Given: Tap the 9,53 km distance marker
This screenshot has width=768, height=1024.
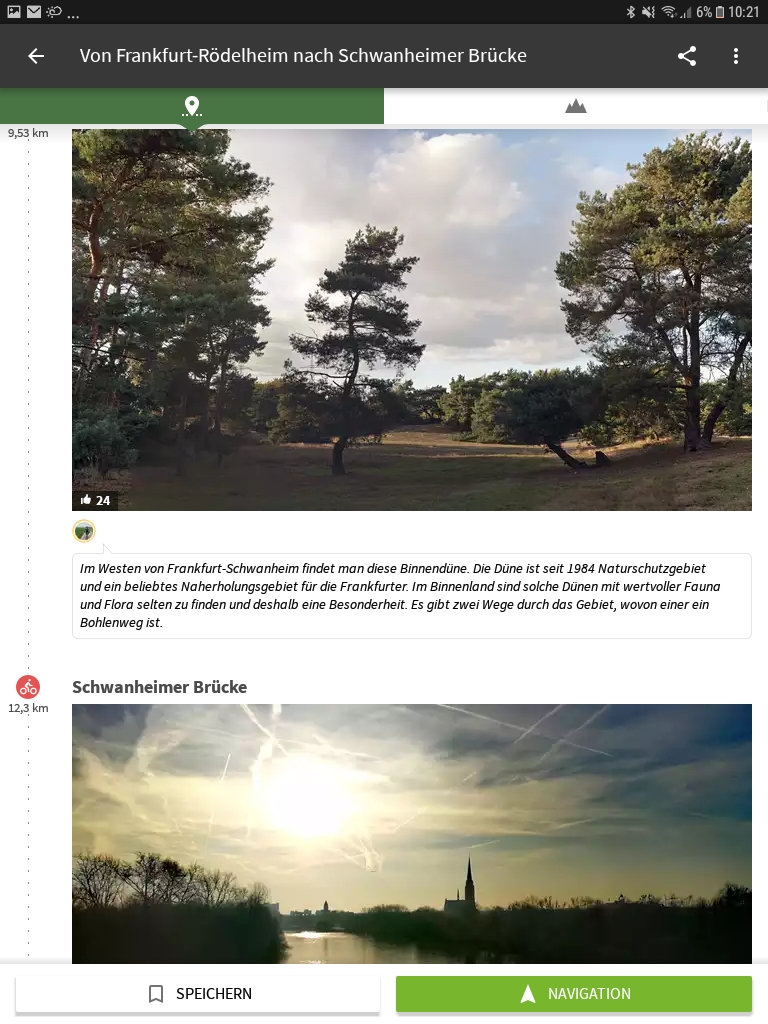Looking at the screenshot, I should tap(28, 133).
